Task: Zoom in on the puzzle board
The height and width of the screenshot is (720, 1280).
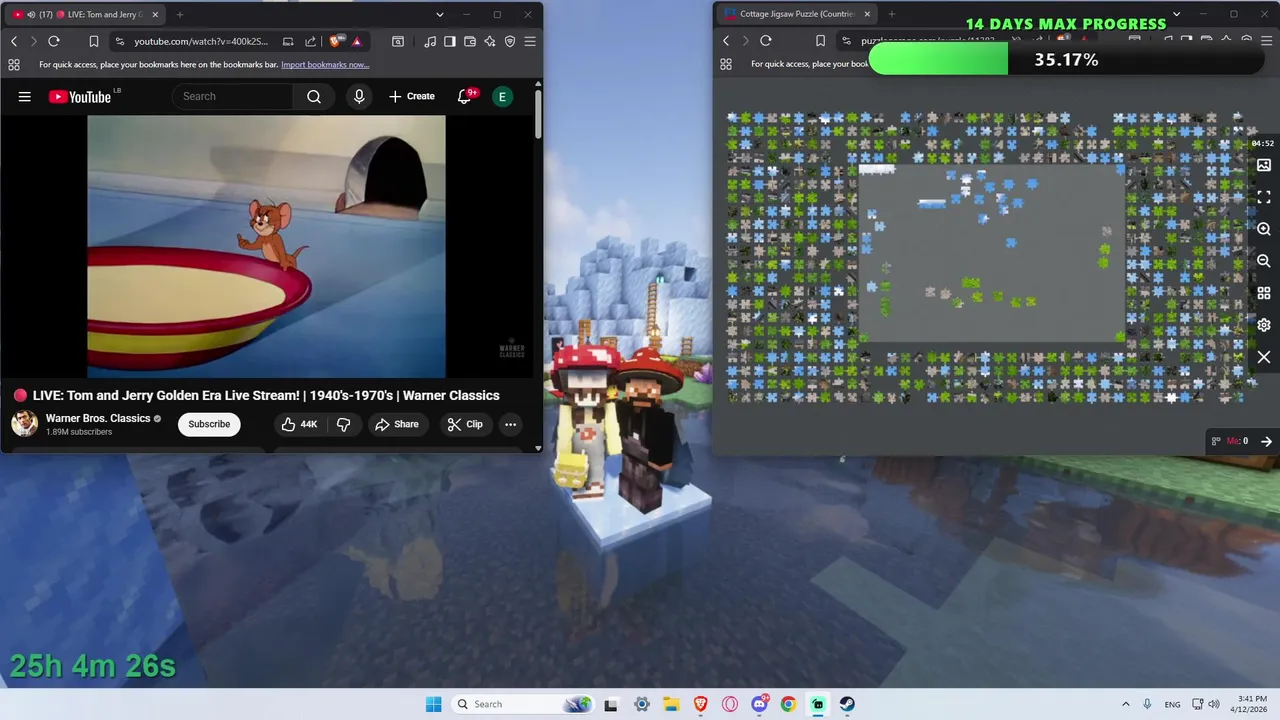Action: click(1264, 229)
